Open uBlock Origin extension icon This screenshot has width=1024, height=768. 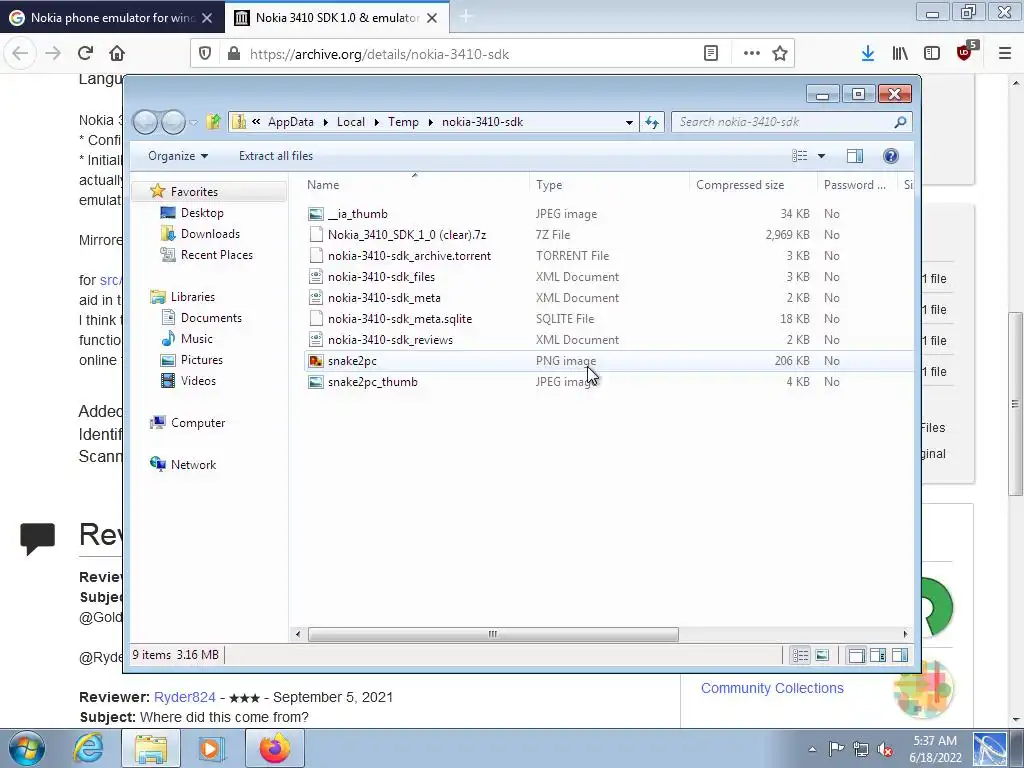[x=965, y=52]
